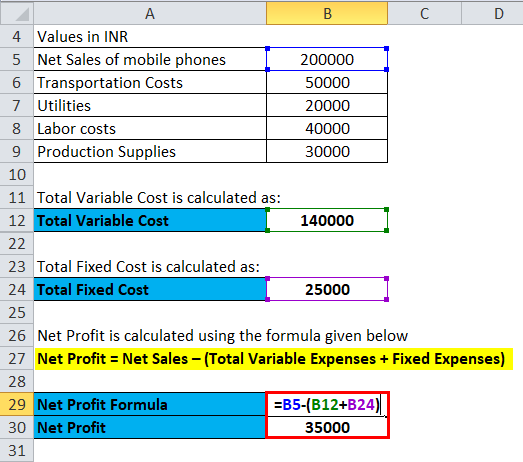Click the yellow Net Profit formula description

pyautogui.click(x=274, y=359)
